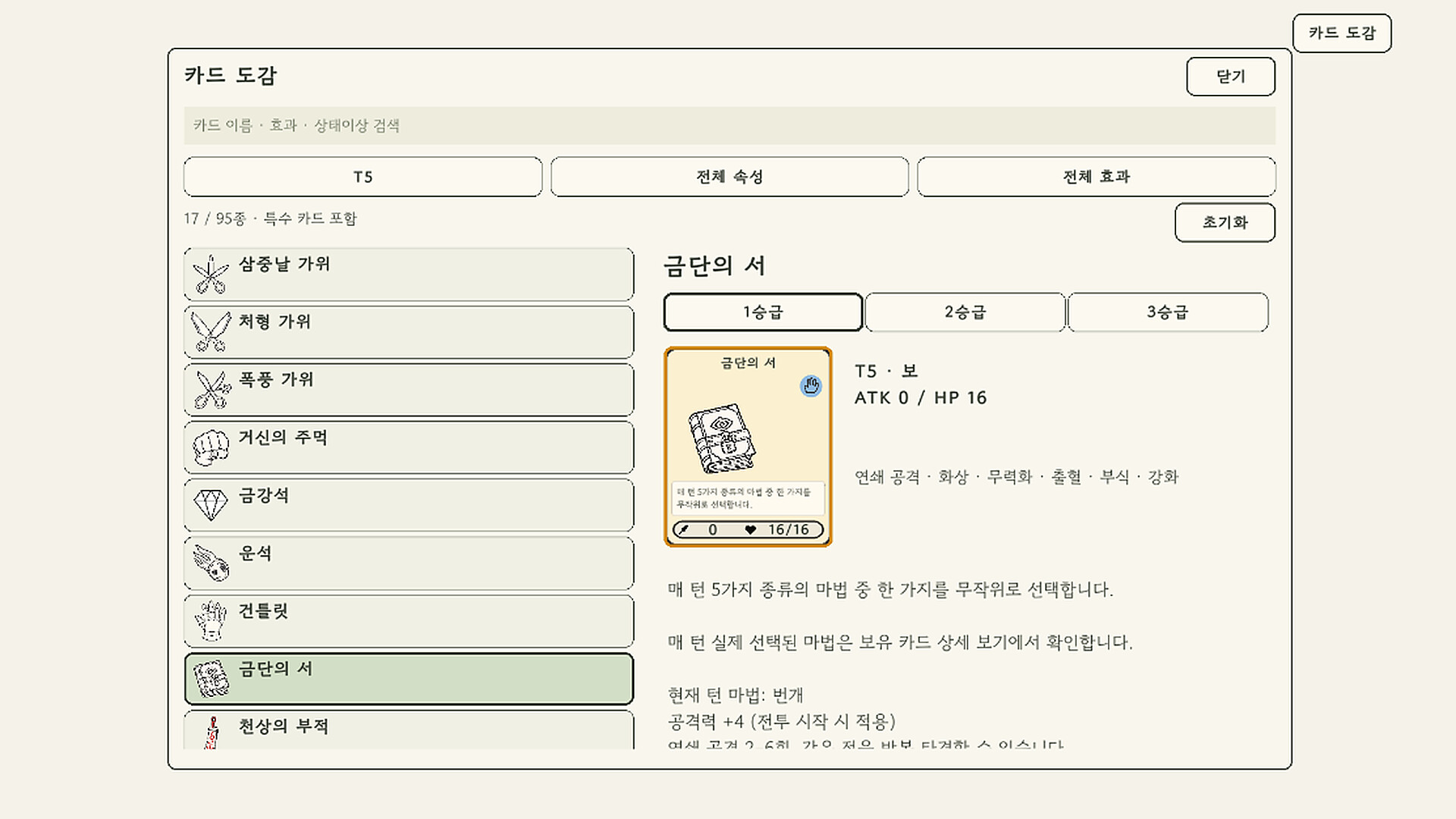Switch to the 2승급 tab

pyautogui.click(x=965, y=312)
